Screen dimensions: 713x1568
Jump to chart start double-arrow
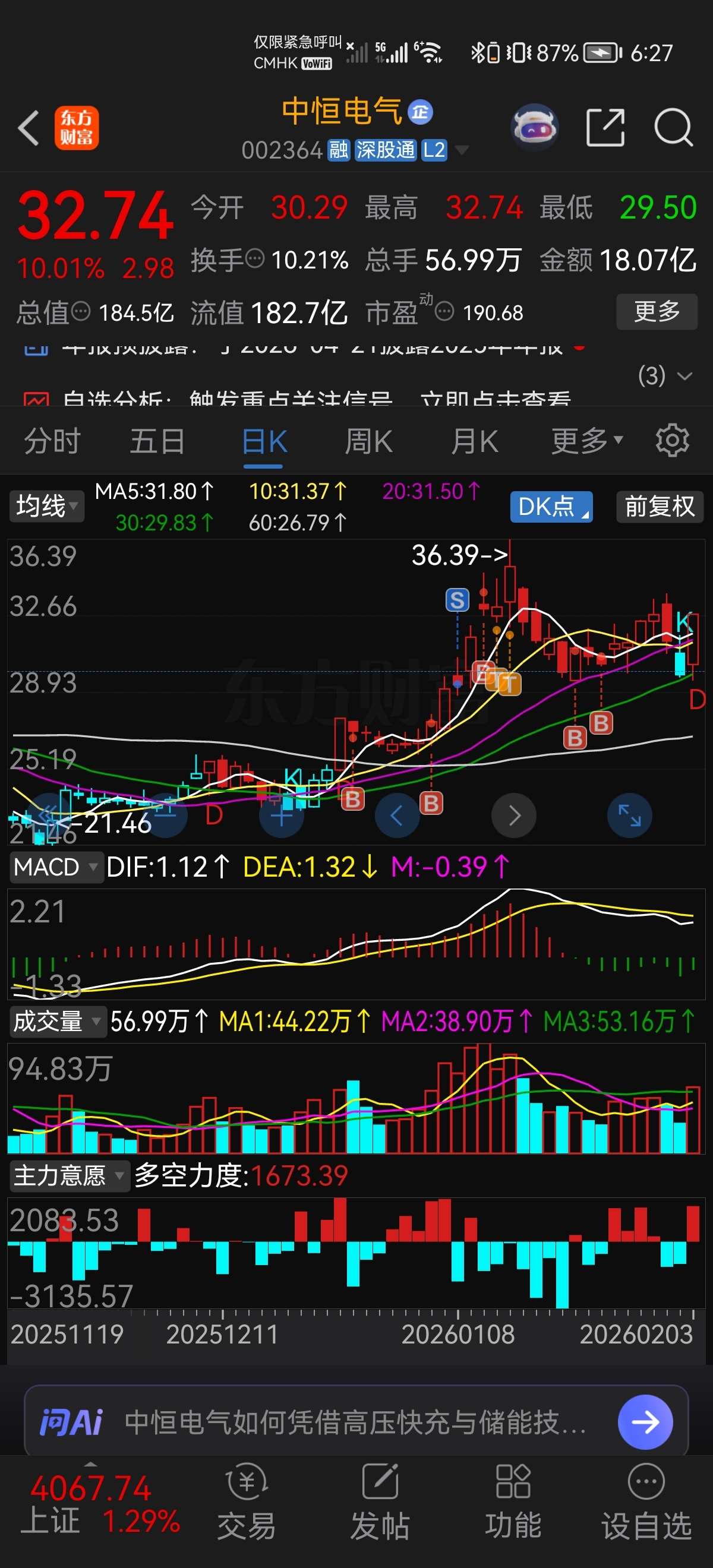(49, 815)
